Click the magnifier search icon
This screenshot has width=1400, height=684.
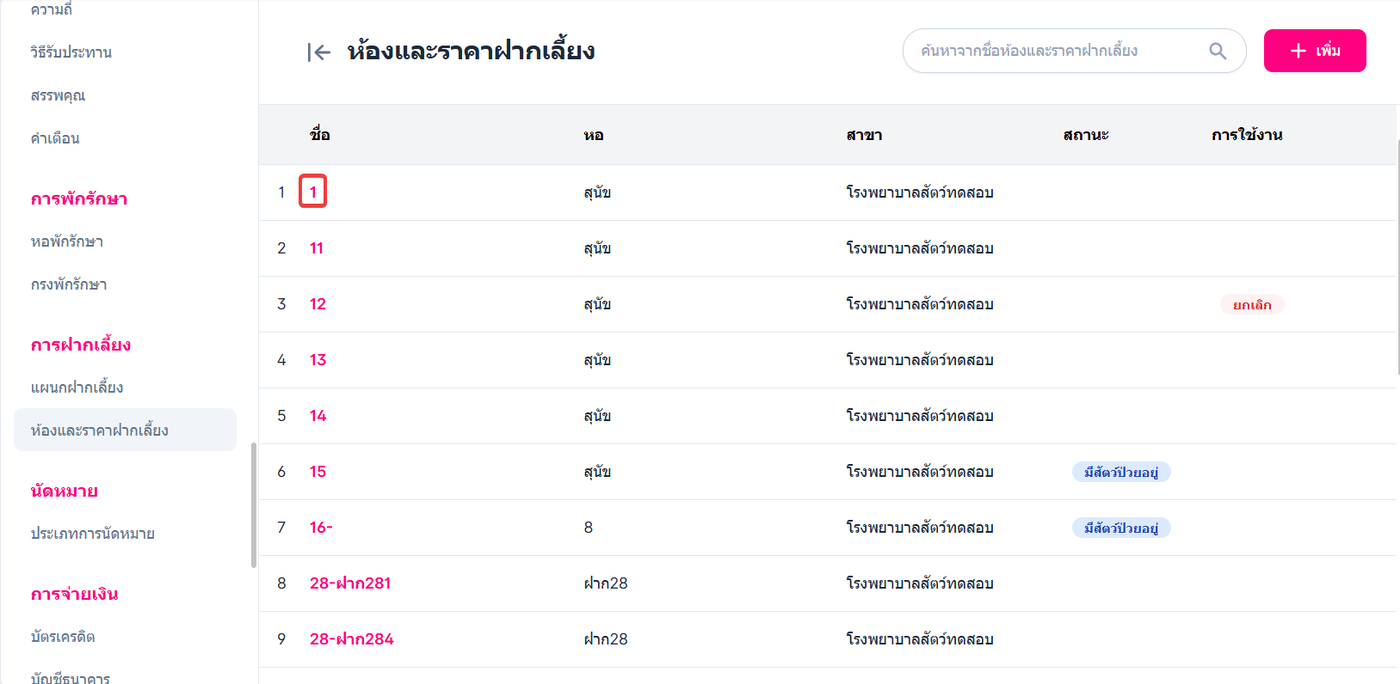point(1217,51)
